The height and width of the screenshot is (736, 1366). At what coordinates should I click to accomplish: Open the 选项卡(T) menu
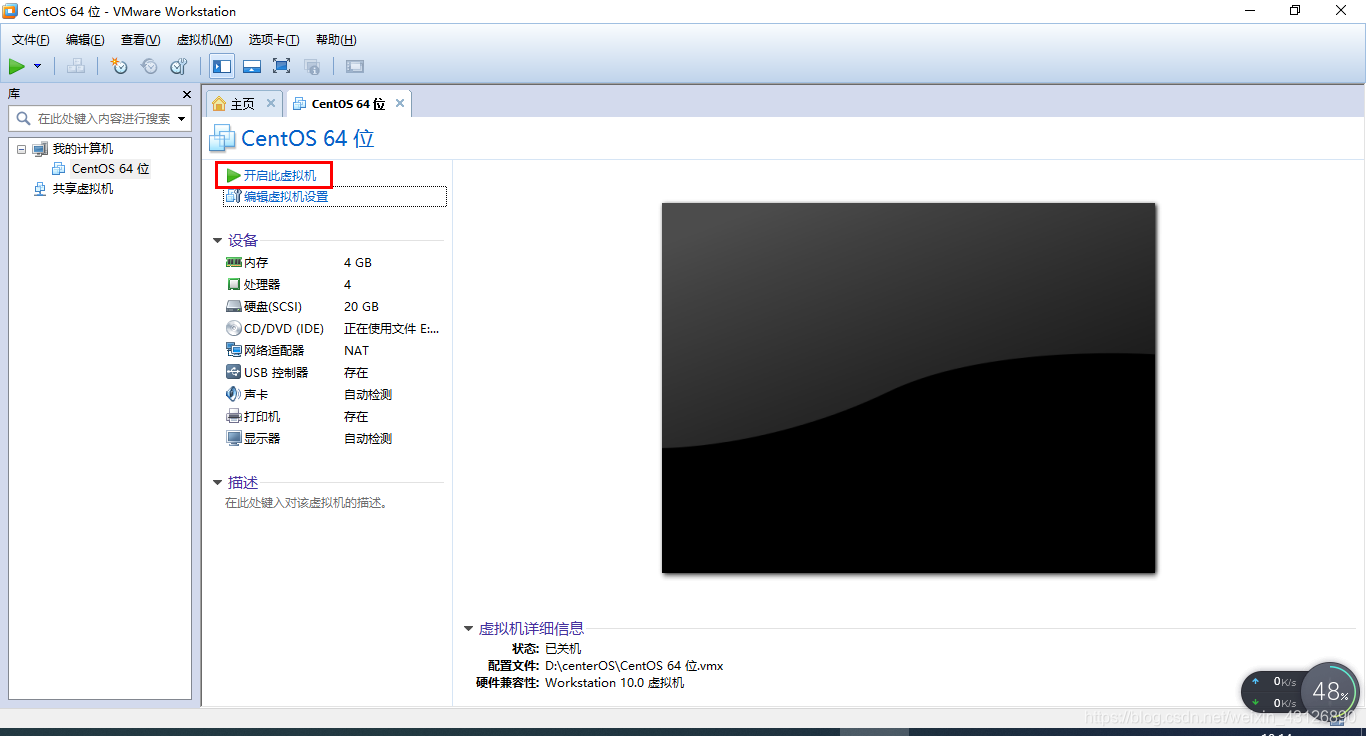point(274,40)
